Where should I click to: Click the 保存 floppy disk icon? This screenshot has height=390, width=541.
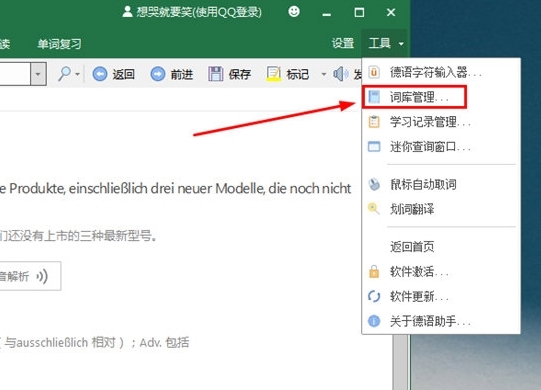click(216, 74)
